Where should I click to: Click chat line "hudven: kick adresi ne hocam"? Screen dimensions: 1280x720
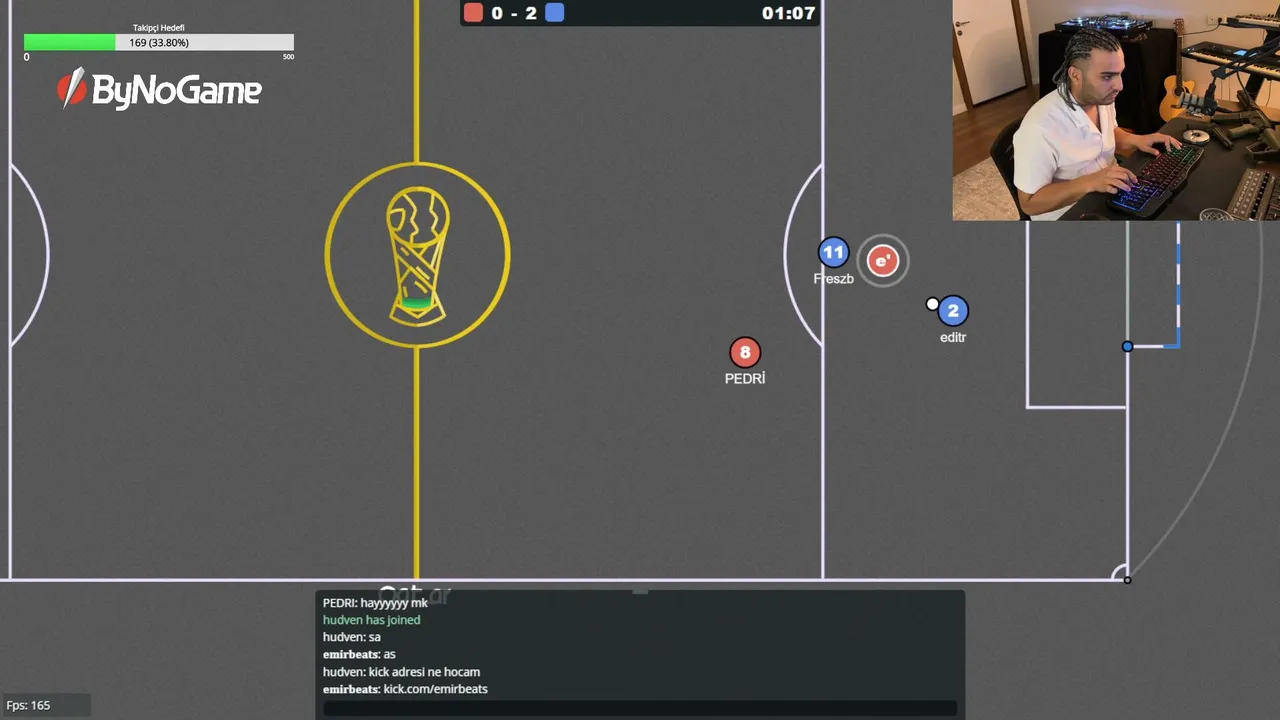click(401, 672)
